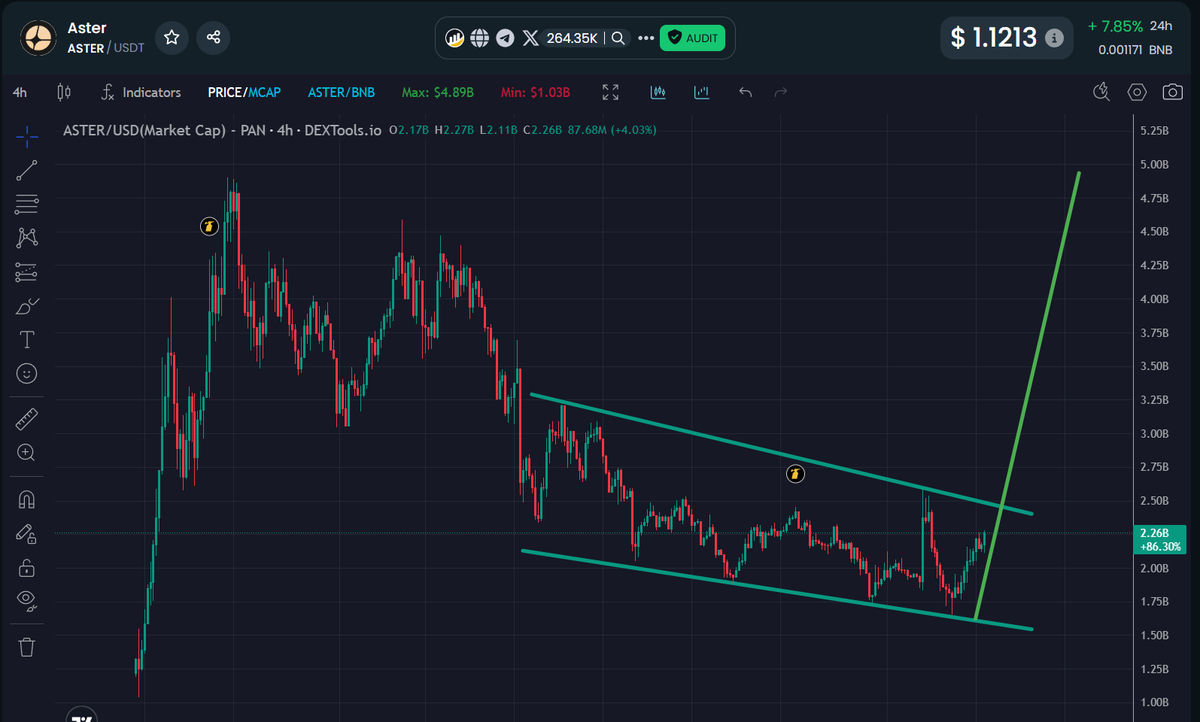
Task: Lock all drawings using the padlock icon
Action: (x=26, y=567)
